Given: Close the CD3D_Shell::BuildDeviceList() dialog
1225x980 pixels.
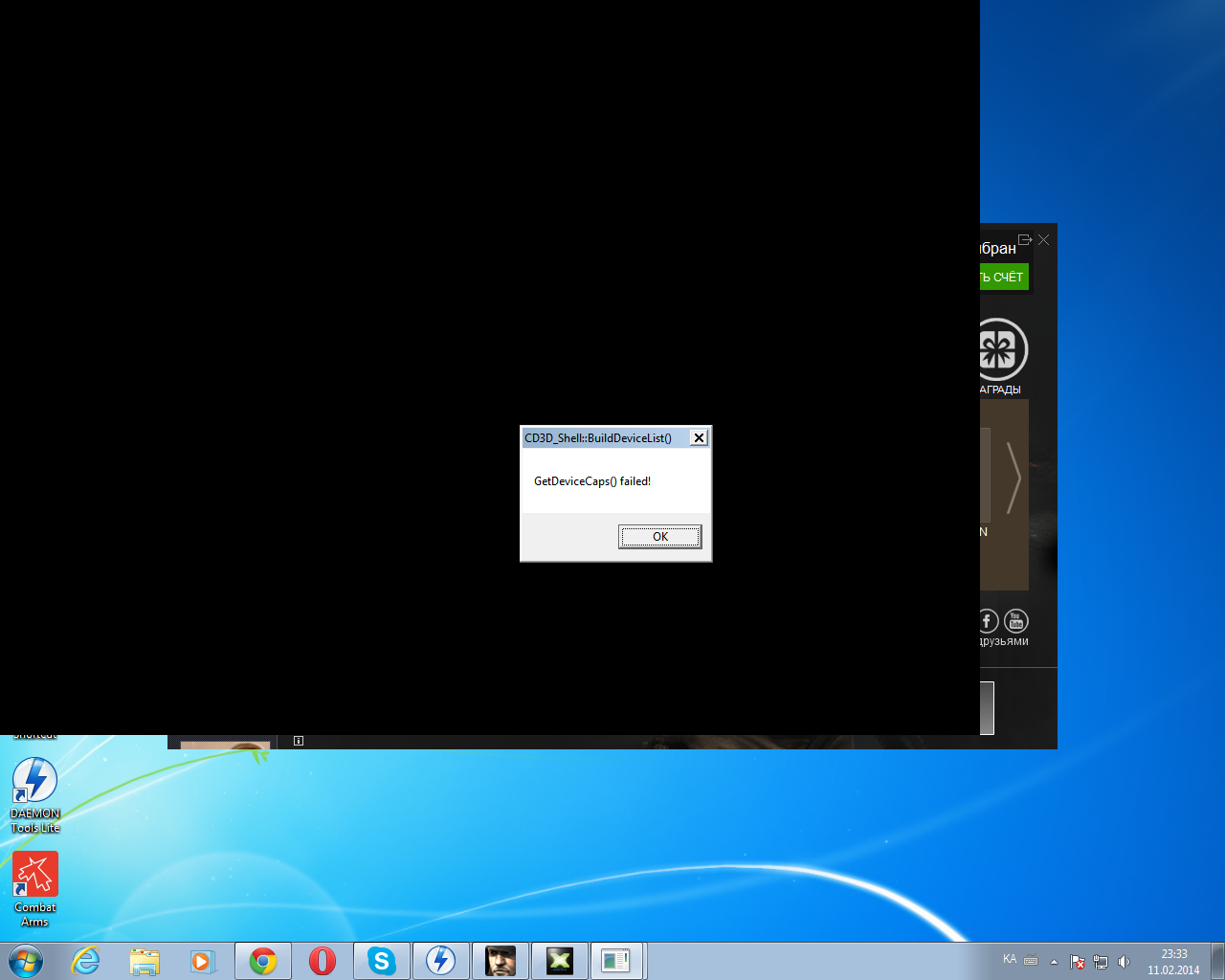Looking at the screenshot, I should pos(699,437).
